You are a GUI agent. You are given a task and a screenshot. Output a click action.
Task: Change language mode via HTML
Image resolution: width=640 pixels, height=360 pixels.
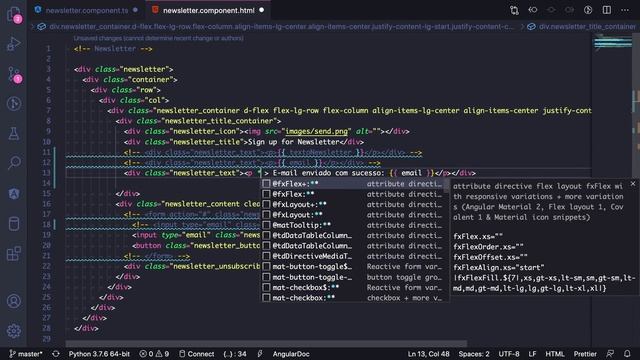[555, 354]
